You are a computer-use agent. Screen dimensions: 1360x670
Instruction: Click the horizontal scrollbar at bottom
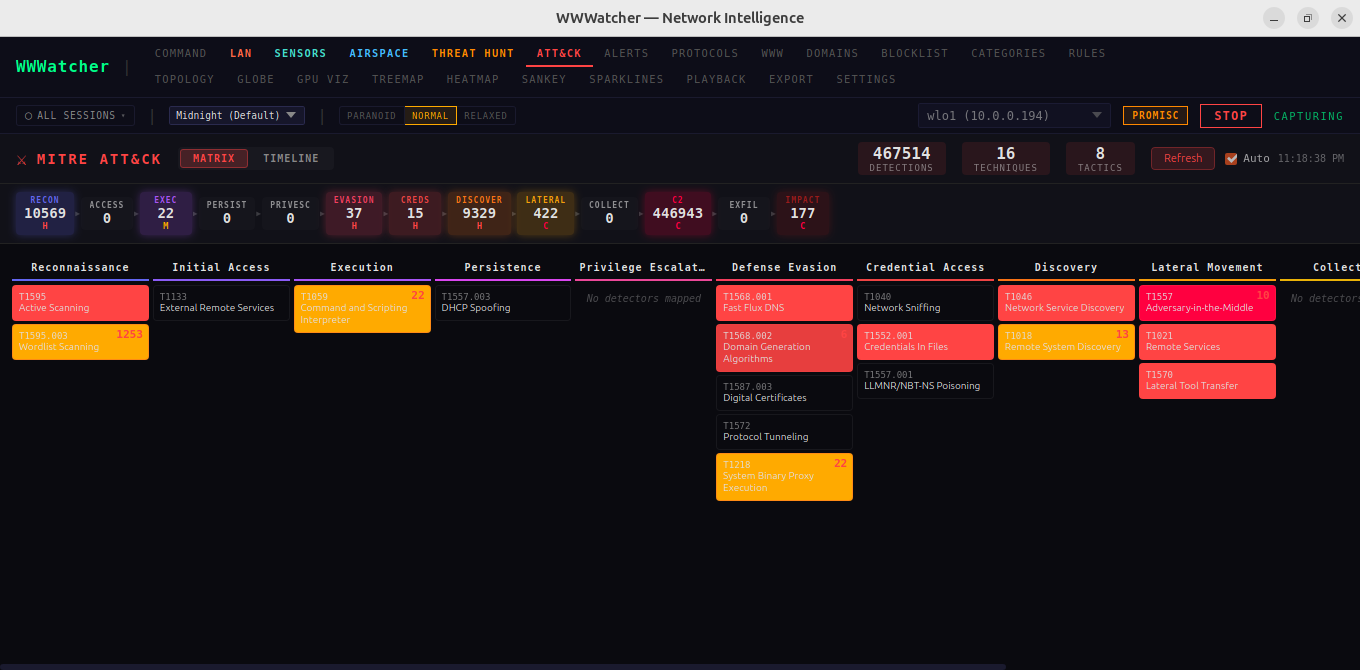click(502, 666)
